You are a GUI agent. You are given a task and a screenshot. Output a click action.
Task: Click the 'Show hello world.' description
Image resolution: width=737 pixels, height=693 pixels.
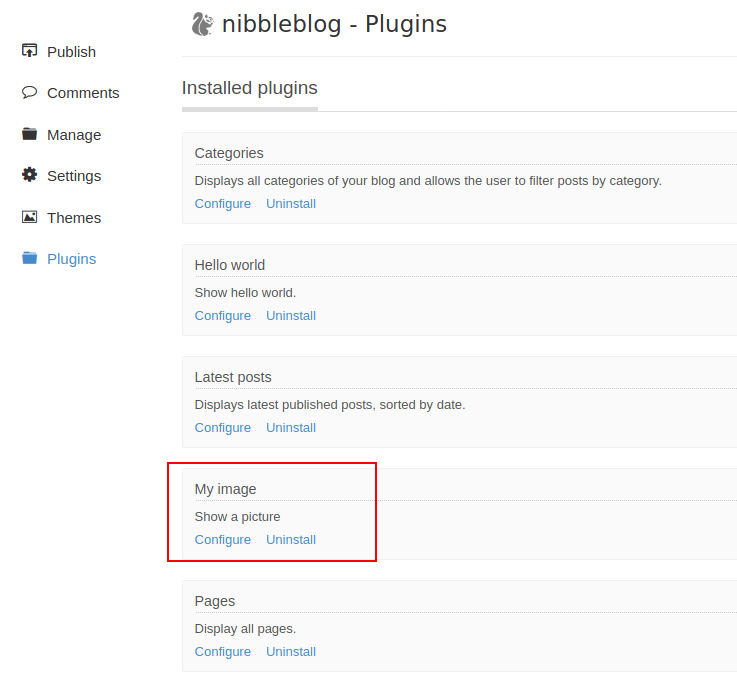(x=245, y=292)
